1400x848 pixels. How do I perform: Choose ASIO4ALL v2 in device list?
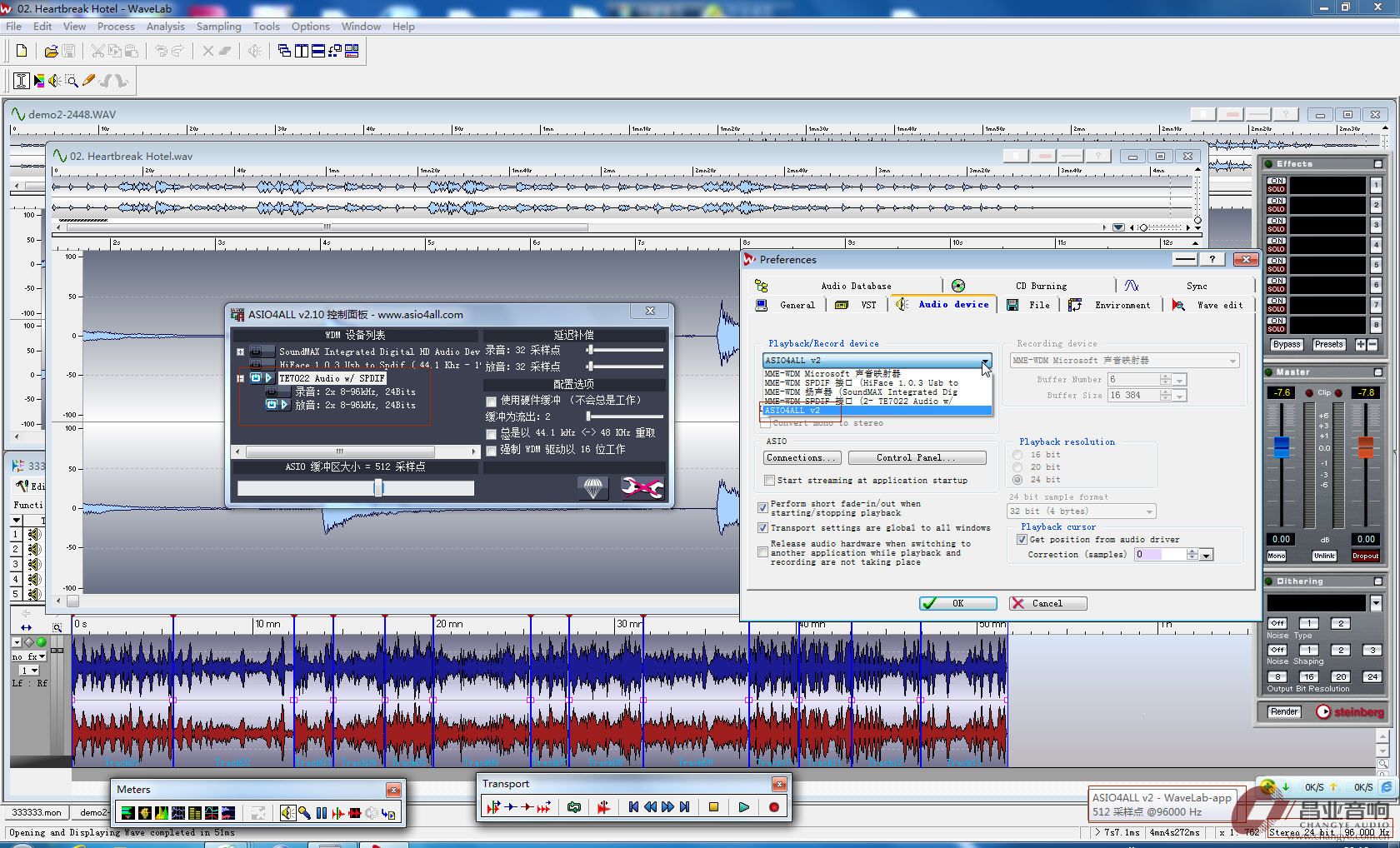tap(877, 411)
